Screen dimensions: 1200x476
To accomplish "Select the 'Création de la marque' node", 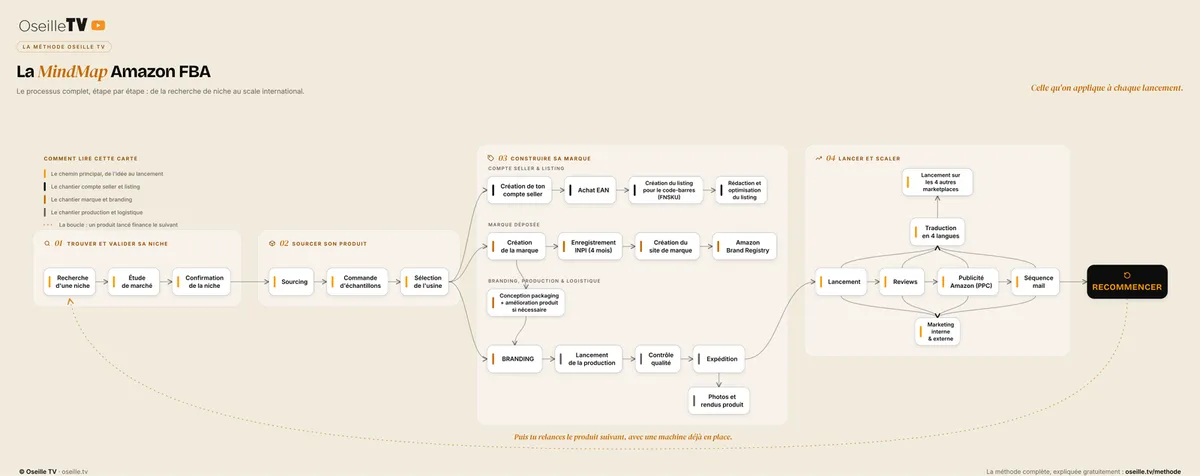I will pos(516,247).
